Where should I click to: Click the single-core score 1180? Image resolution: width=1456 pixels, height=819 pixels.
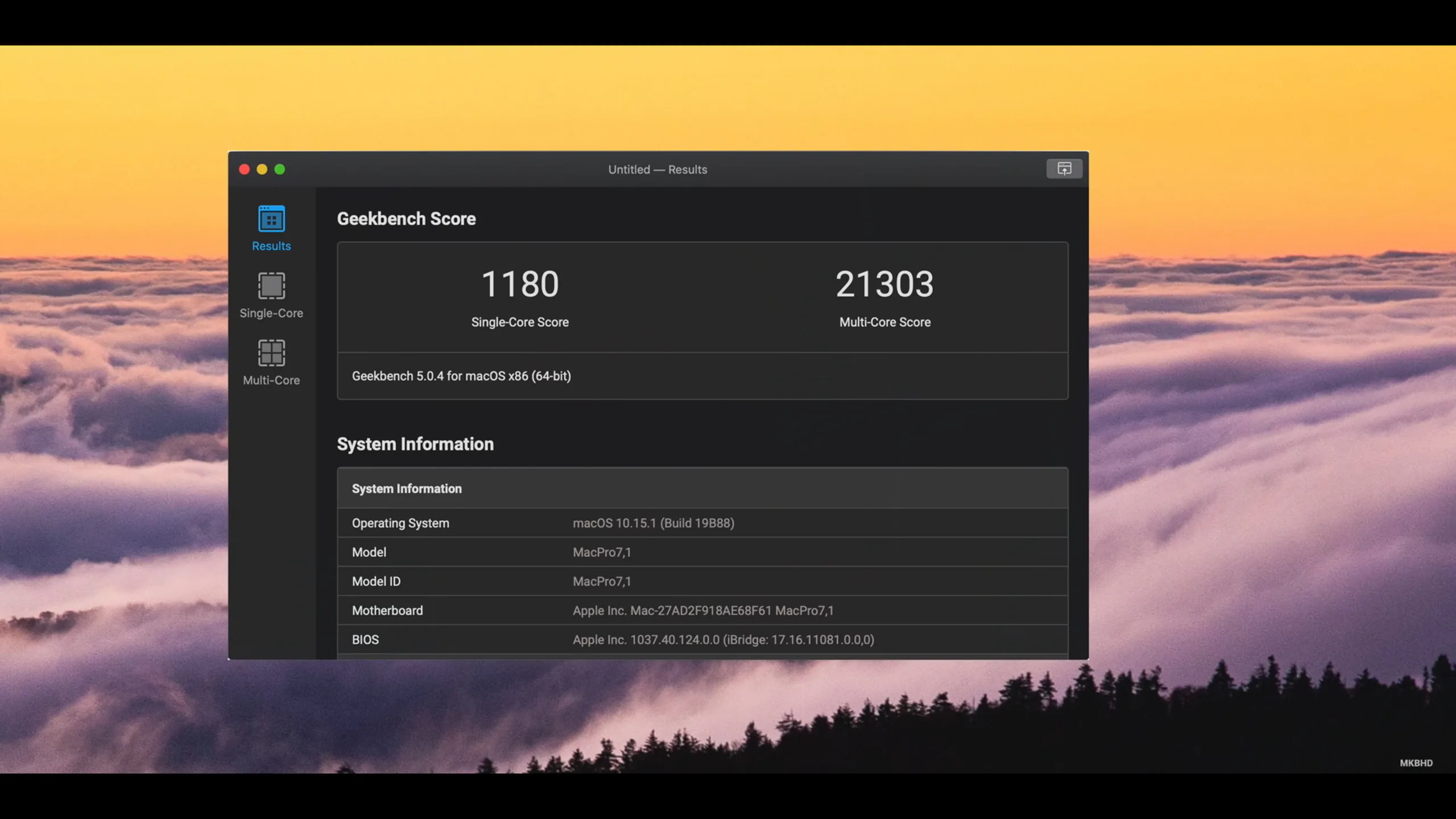pyautogui.click(x=520, y=284)
